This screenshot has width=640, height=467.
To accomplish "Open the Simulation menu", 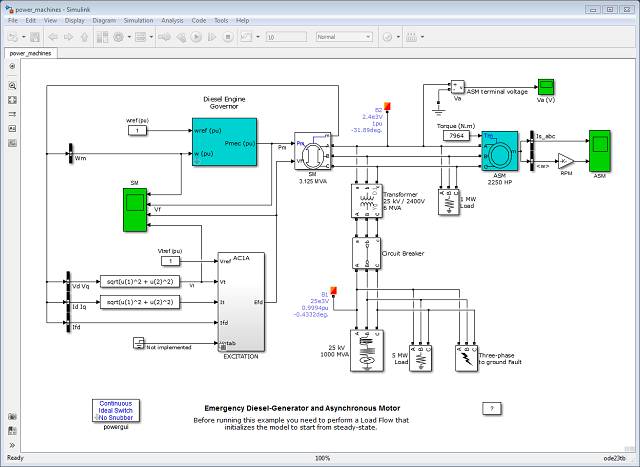I will 138,20.
